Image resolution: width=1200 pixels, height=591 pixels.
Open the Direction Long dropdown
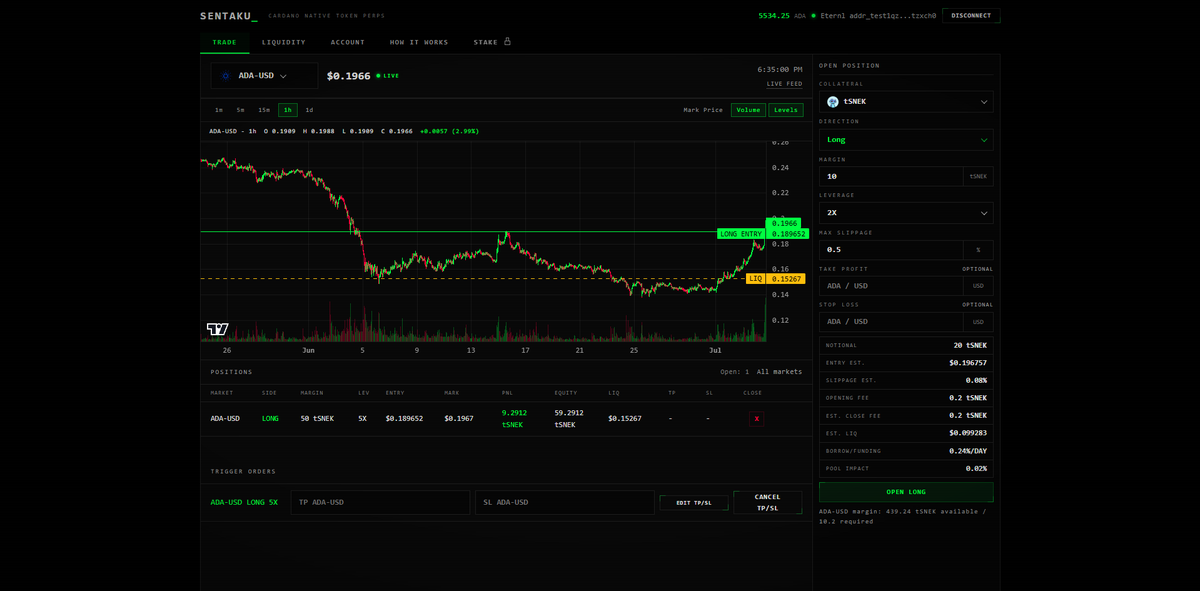pyautogui.click(x=906, y=140)
